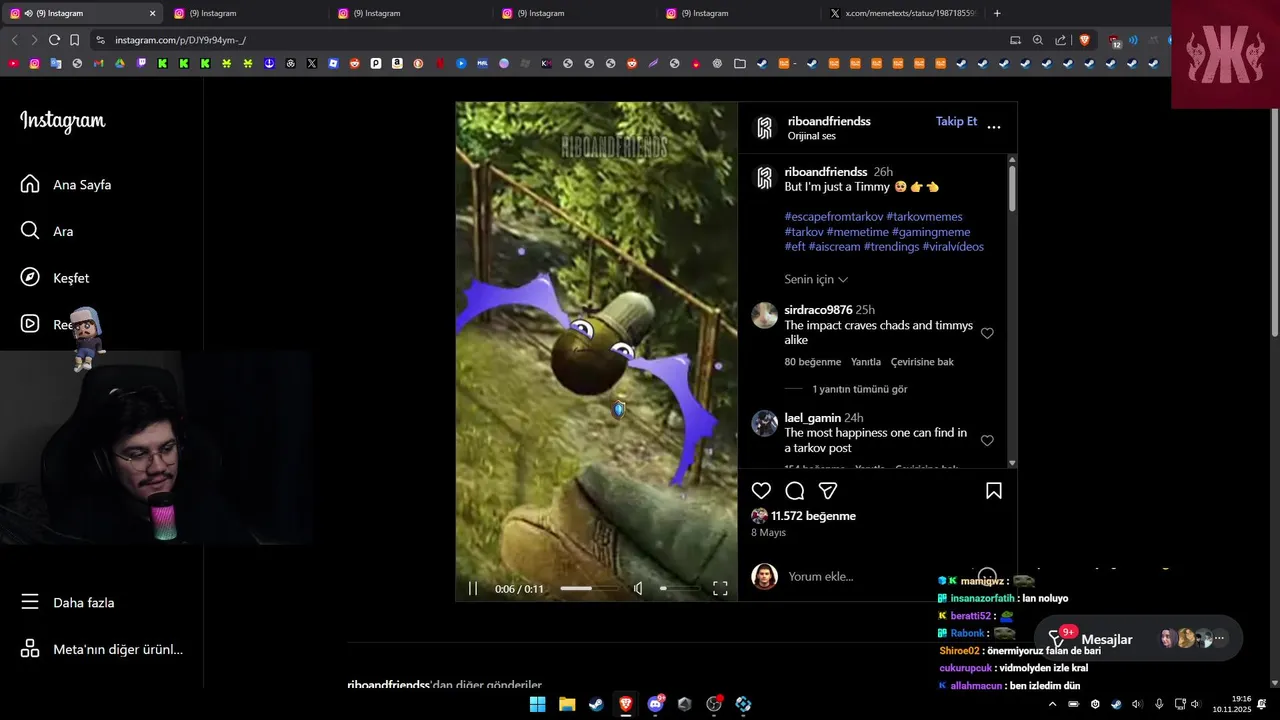Viewport: 1280px width, 720px height.
Task: Open the Amazon bookmark icon
Action: pyautogui.click(x=397, y=63)
